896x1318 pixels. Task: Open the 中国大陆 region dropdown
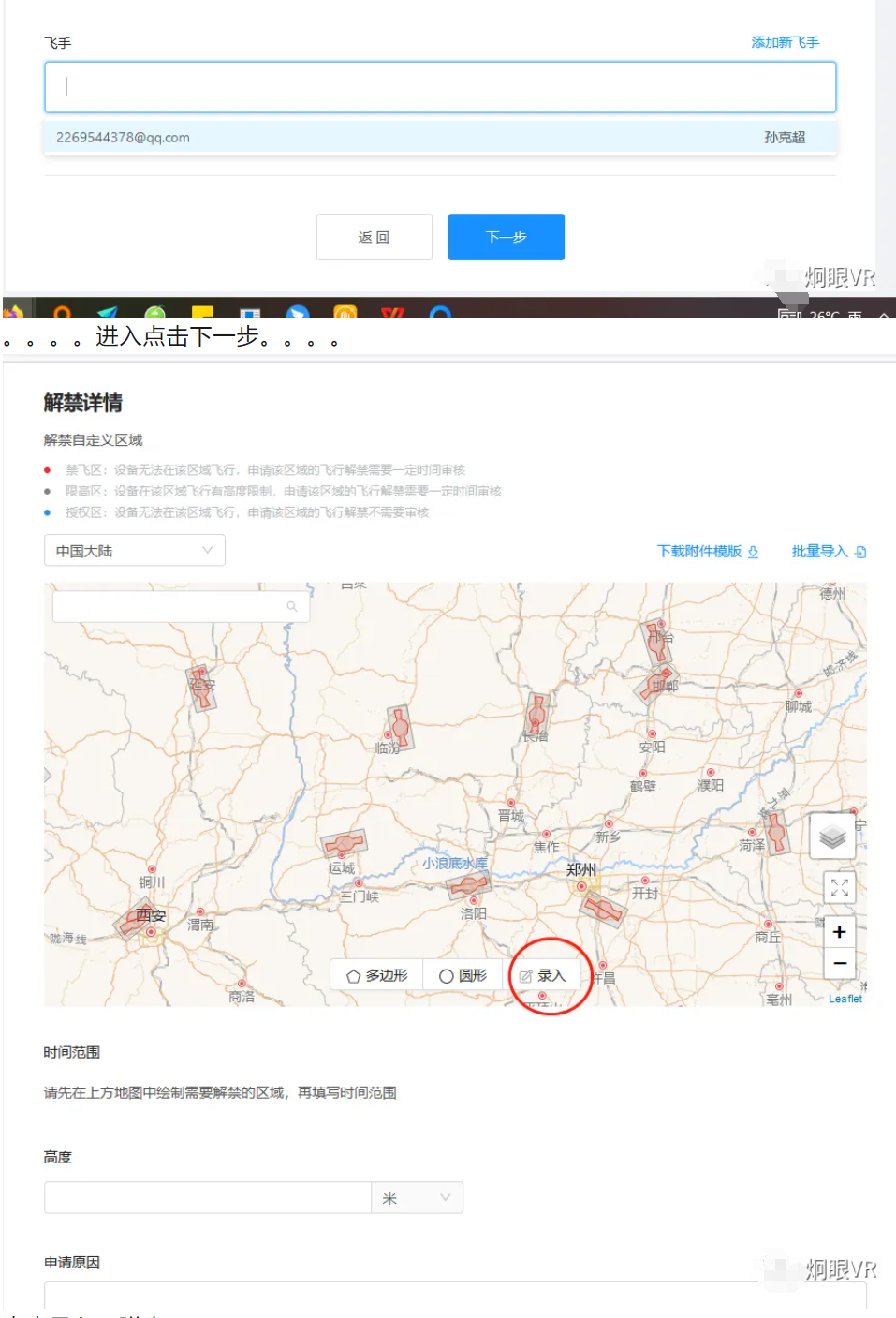[x=134, y=551]
